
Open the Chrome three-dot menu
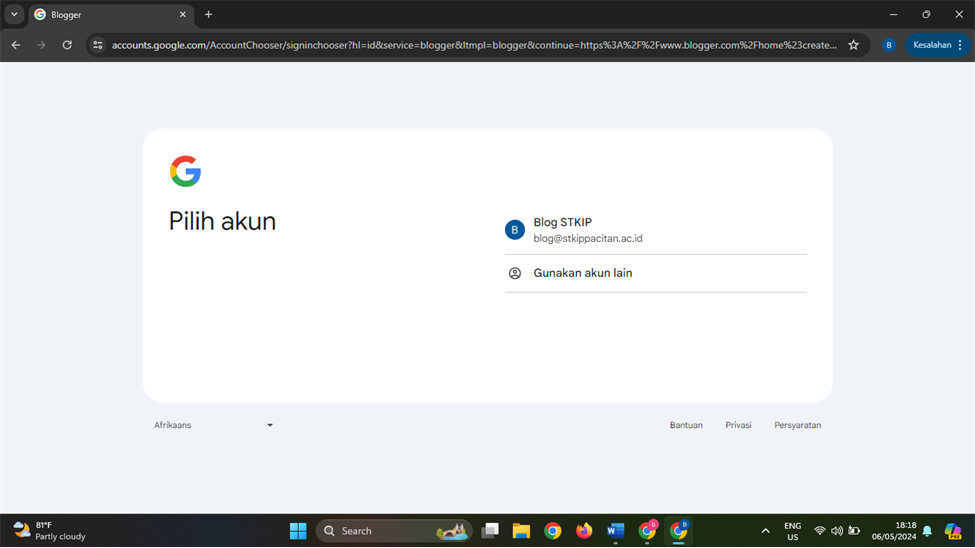tap(961, 45)
